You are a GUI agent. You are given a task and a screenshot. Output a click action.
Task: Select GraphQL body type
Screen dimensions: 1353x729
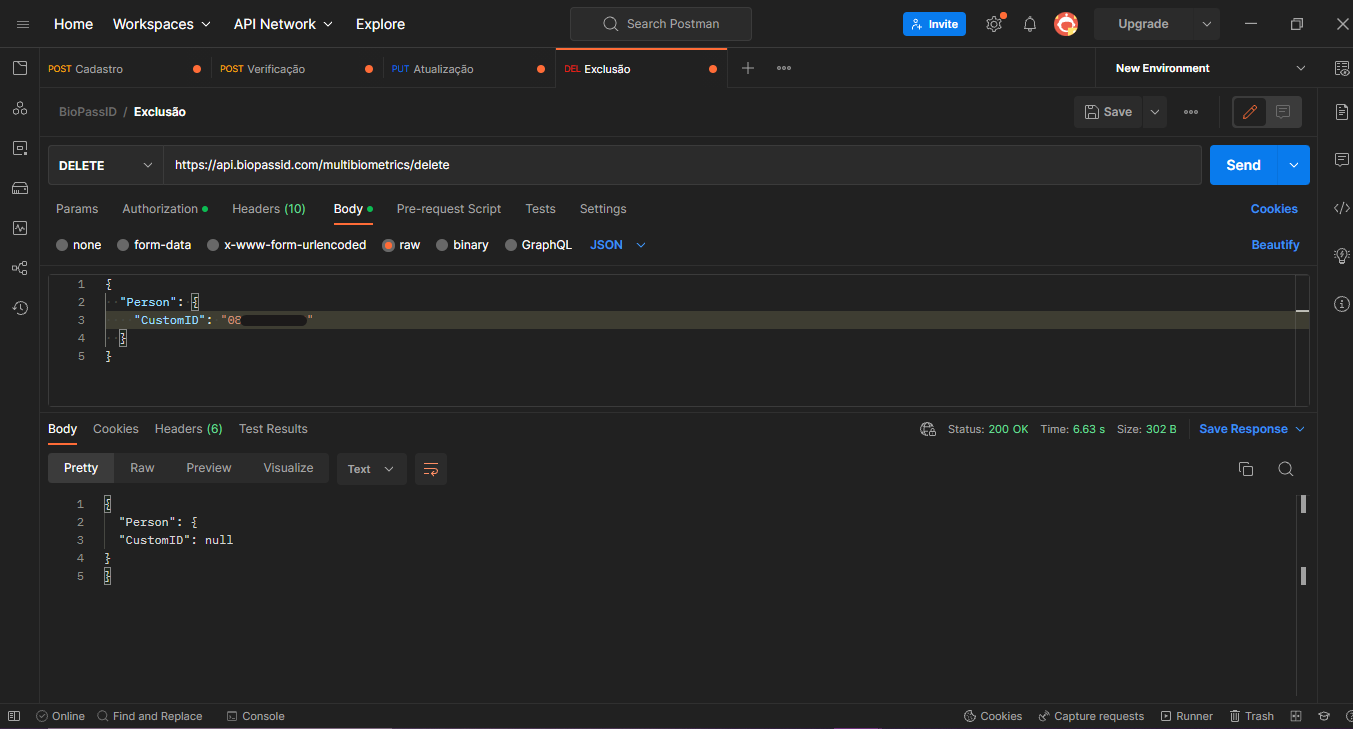(511, 245)
